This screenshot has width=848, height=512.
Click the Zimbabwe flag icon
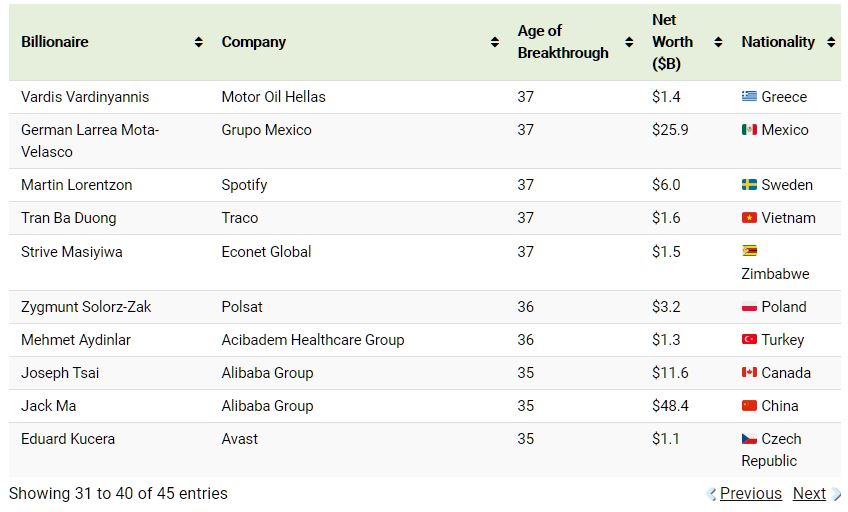tap(749, 251)
